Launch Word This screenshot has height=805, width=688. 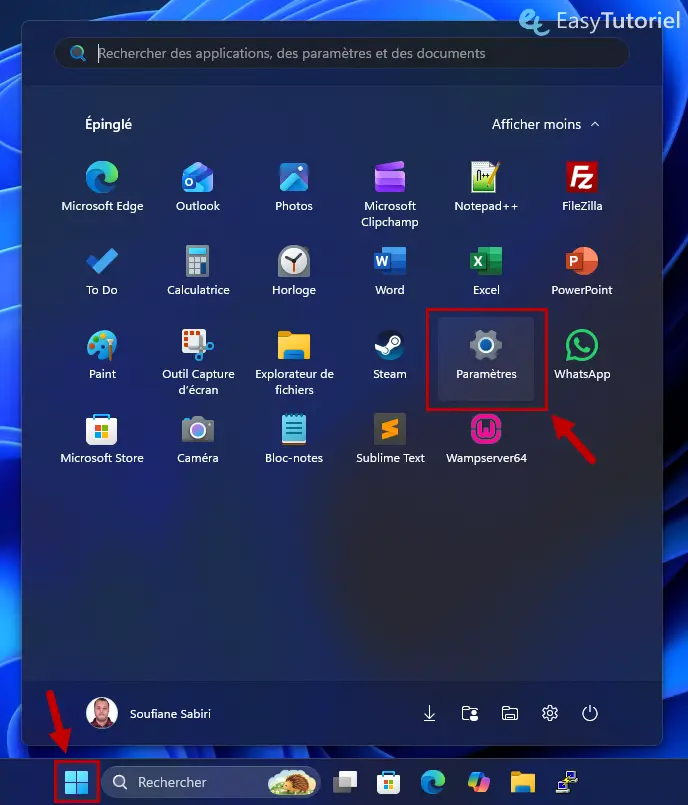pos(390,271)
